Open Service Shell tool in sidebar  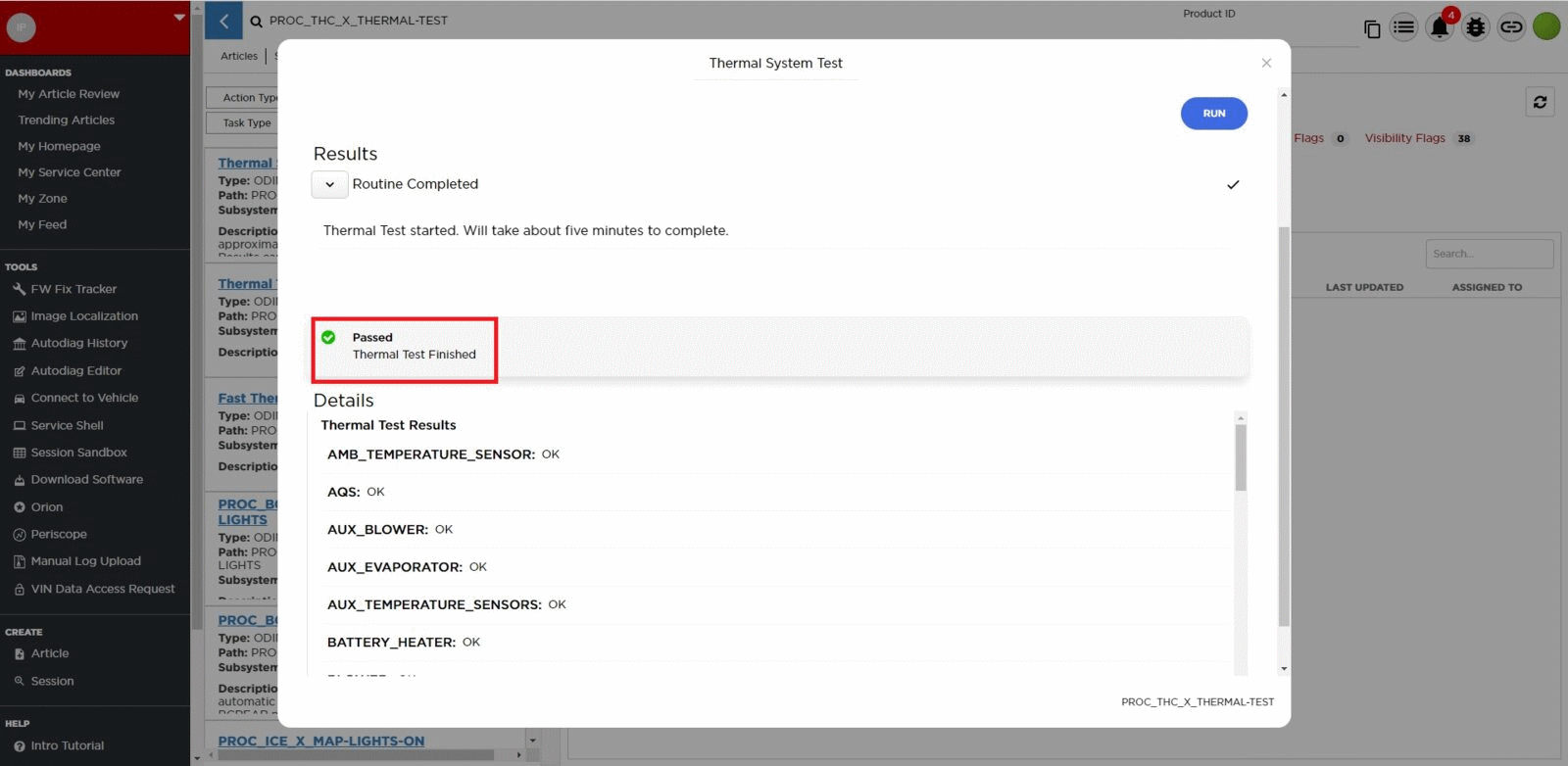[x=67, y=426]
